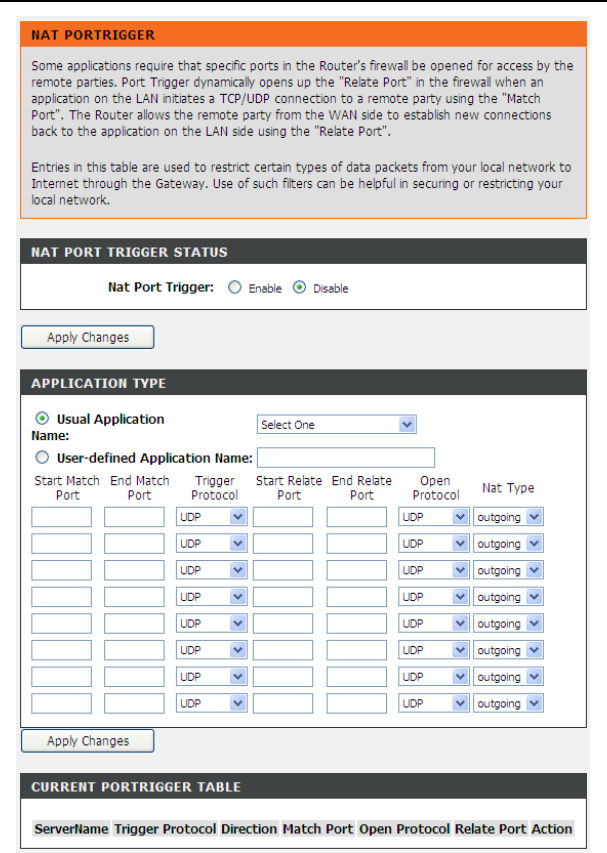Select the Disable Nat Port Trigger radio
Image resolution: width=607 pixels, height=853 pixels.
(299, 287)
